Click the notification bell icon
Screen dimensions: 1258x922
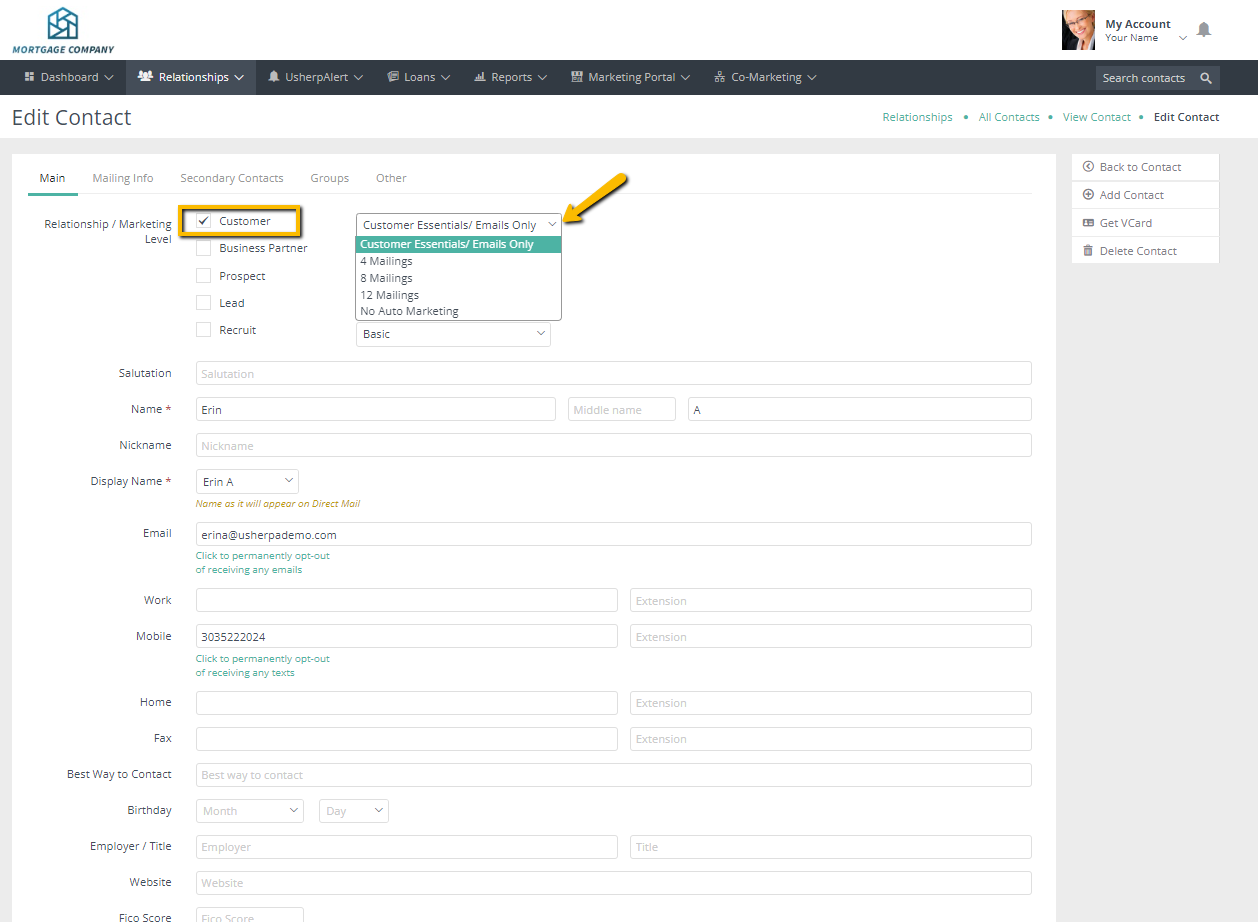click(1204, 30)
